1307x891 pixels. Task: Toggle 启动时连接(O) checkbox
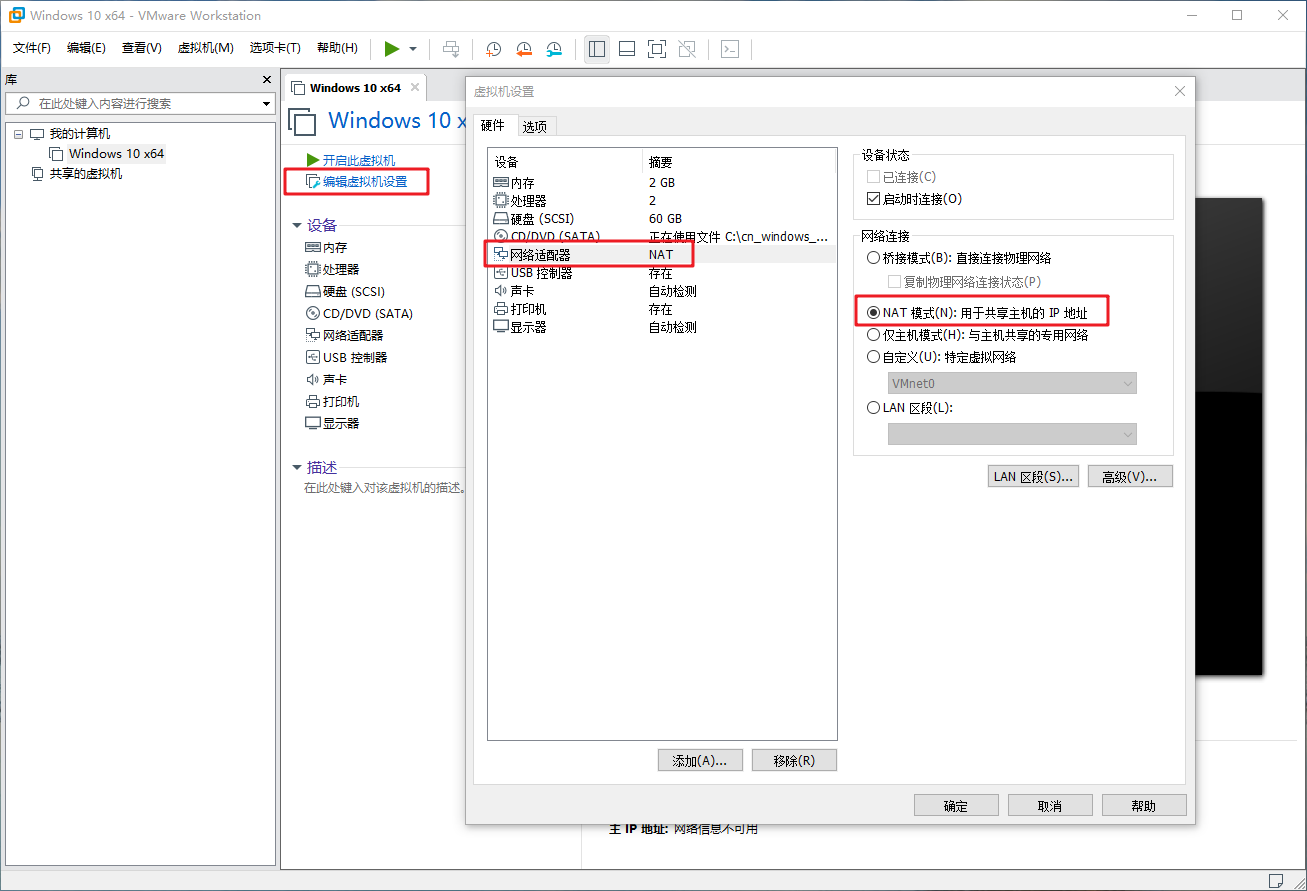coord(873,199)
